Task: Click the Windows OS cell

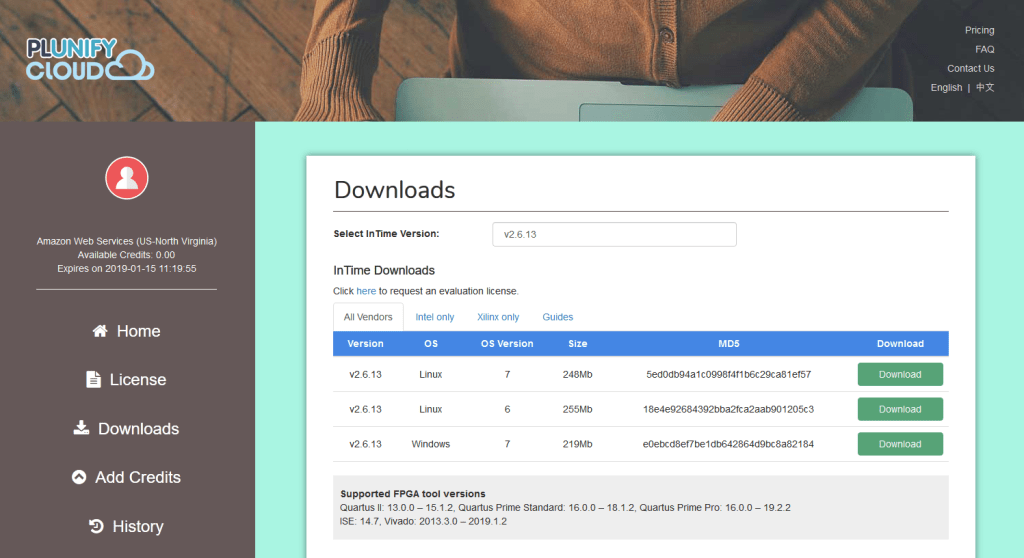Action: [x=430, y=444]
